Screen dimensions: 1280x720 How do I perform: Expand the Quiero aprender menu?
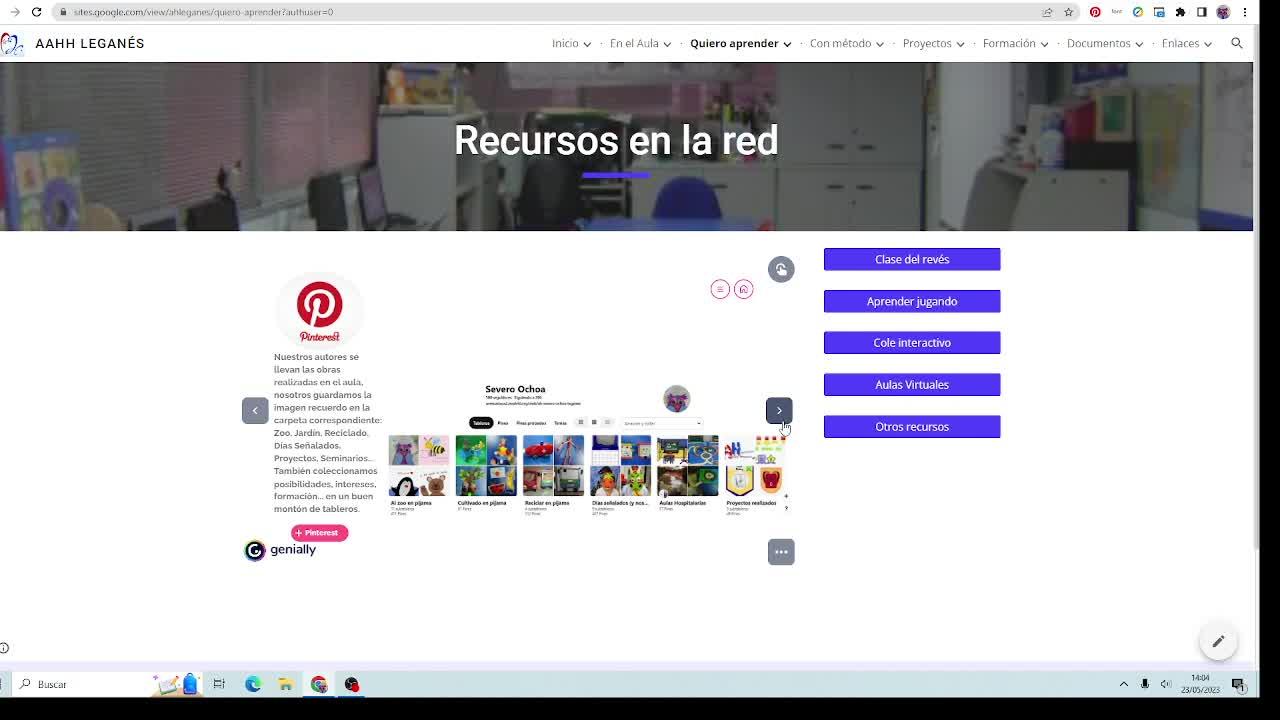(787, 44)
